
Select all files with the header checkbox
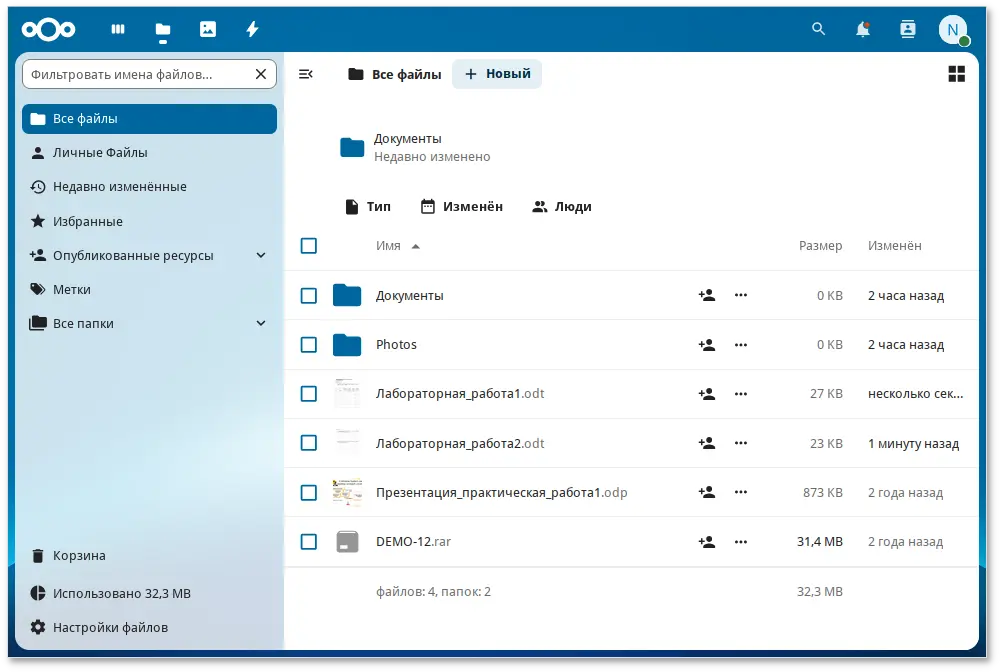tap(309, 245)
